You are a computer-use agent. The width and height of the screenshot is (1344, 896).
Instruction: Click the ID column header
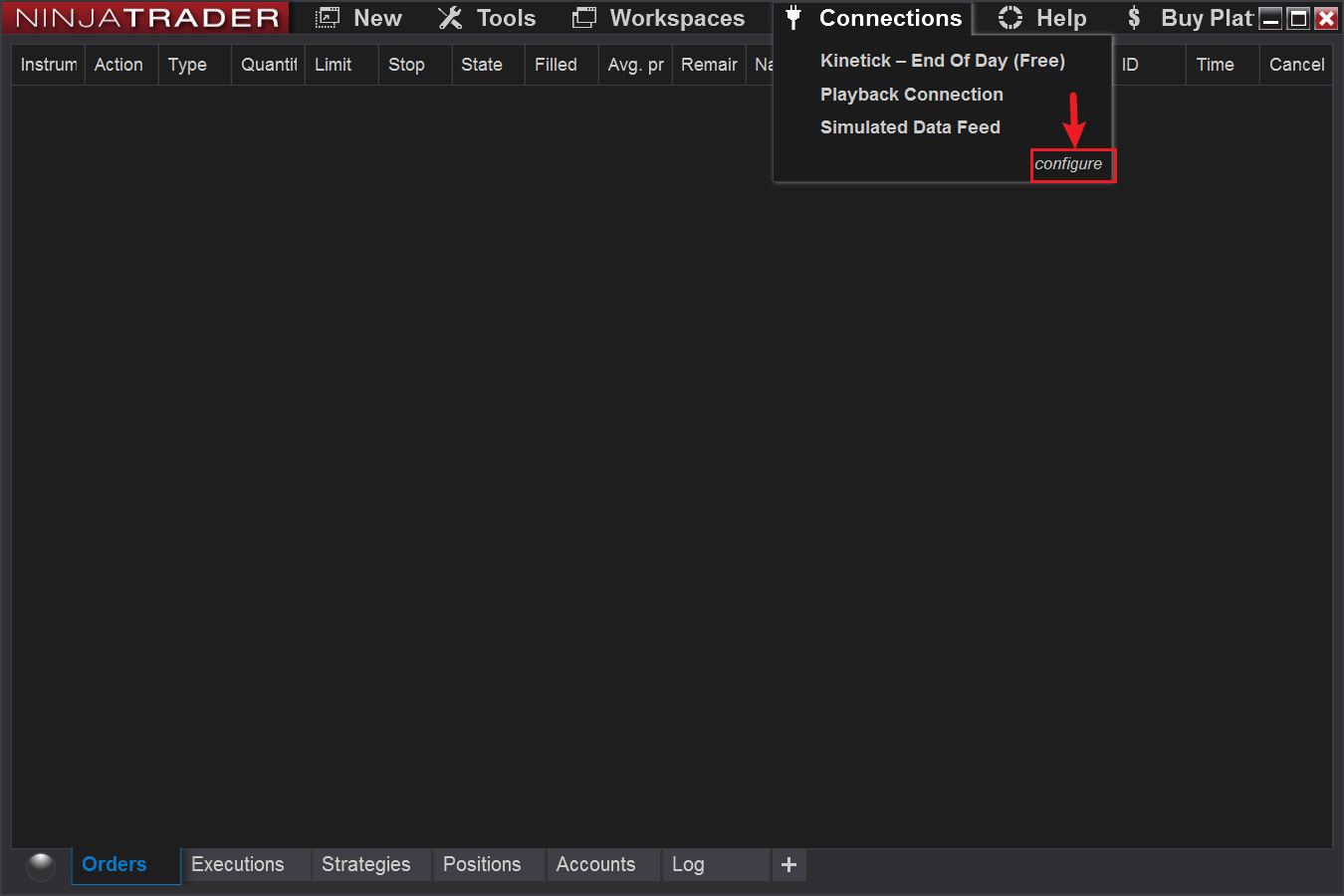tap(1149, 65)
